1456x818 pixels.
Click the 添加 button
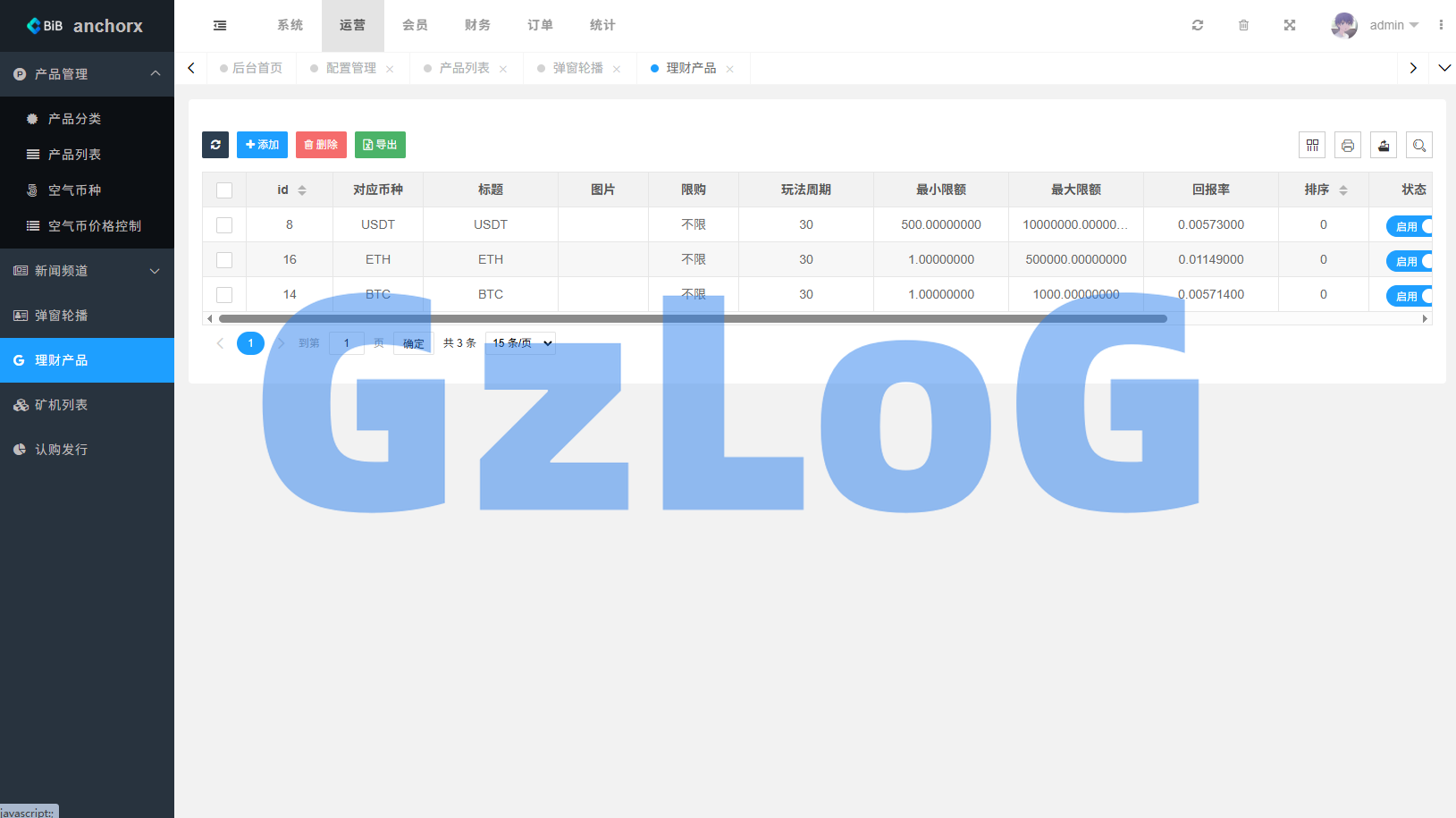(x=262, y=145)
